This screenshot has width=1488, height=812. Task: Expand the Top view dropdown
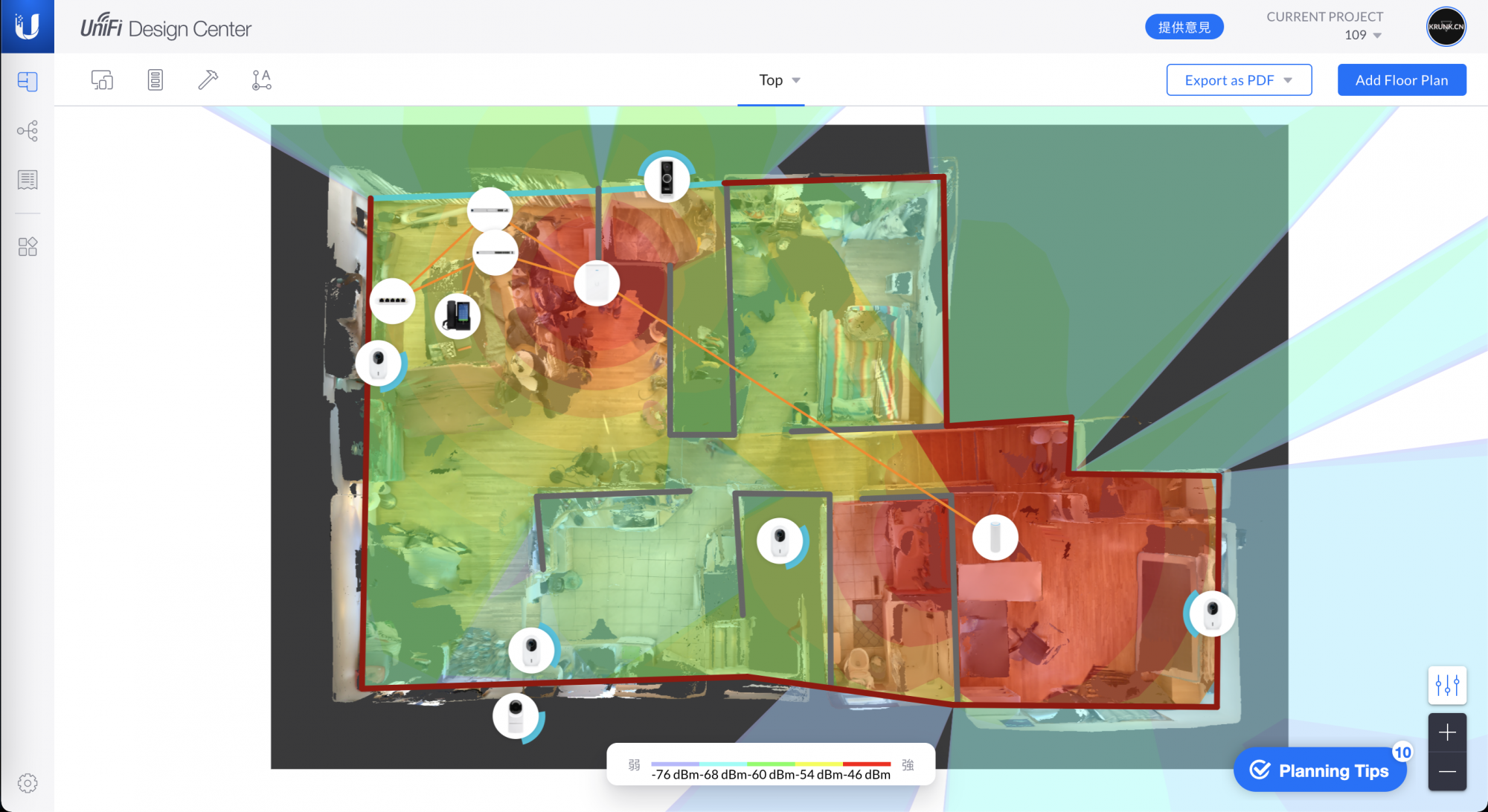pos(778,80)
